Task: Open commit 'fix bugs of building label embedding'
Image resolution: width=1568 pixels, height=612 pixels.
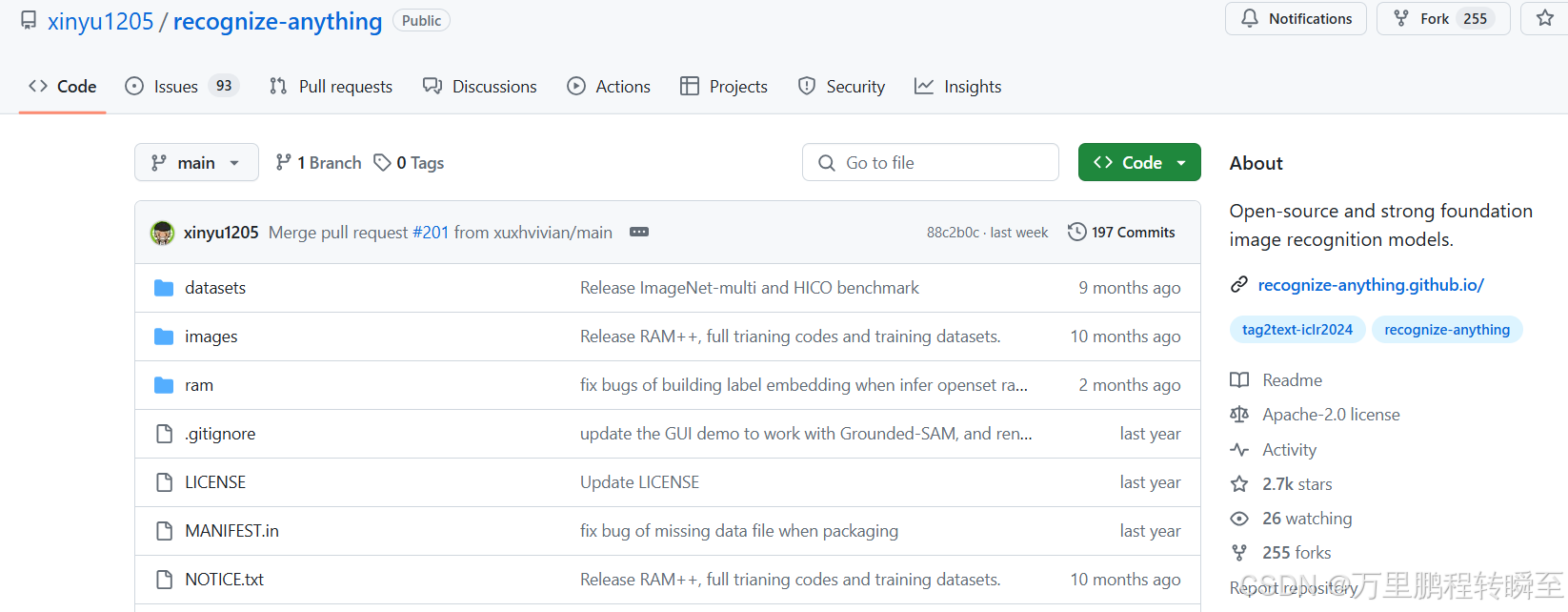Action: coord(804,385)
